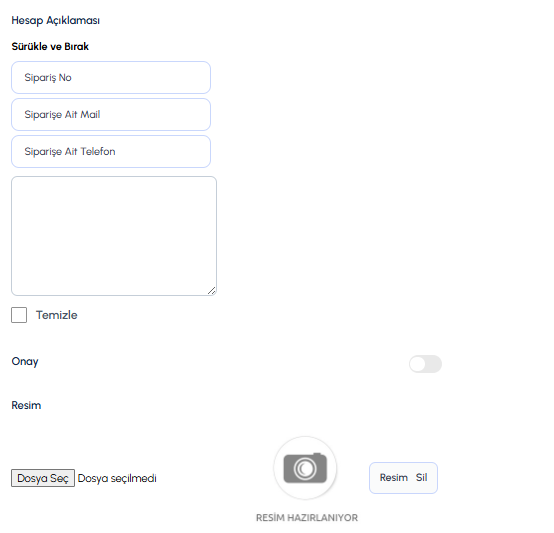Check the Temizle checkbox
Screen dimensions: 554x533
(x=19, y=315)
